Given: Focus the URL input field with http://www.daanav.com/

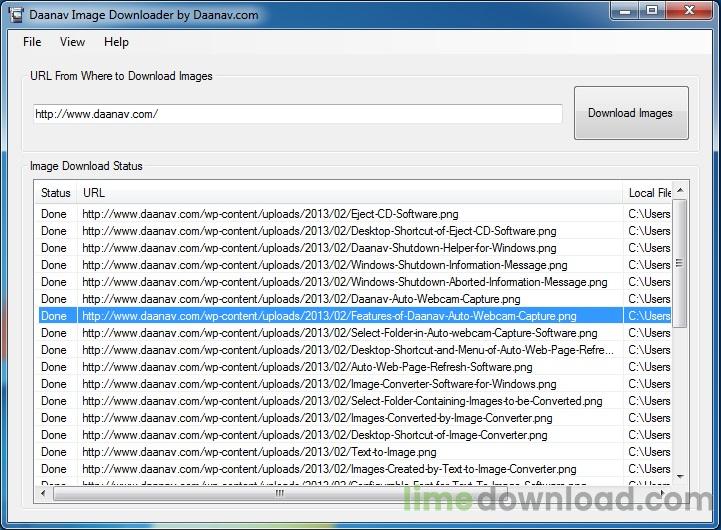Looking at the screenshot, I should tap(298, 114).
